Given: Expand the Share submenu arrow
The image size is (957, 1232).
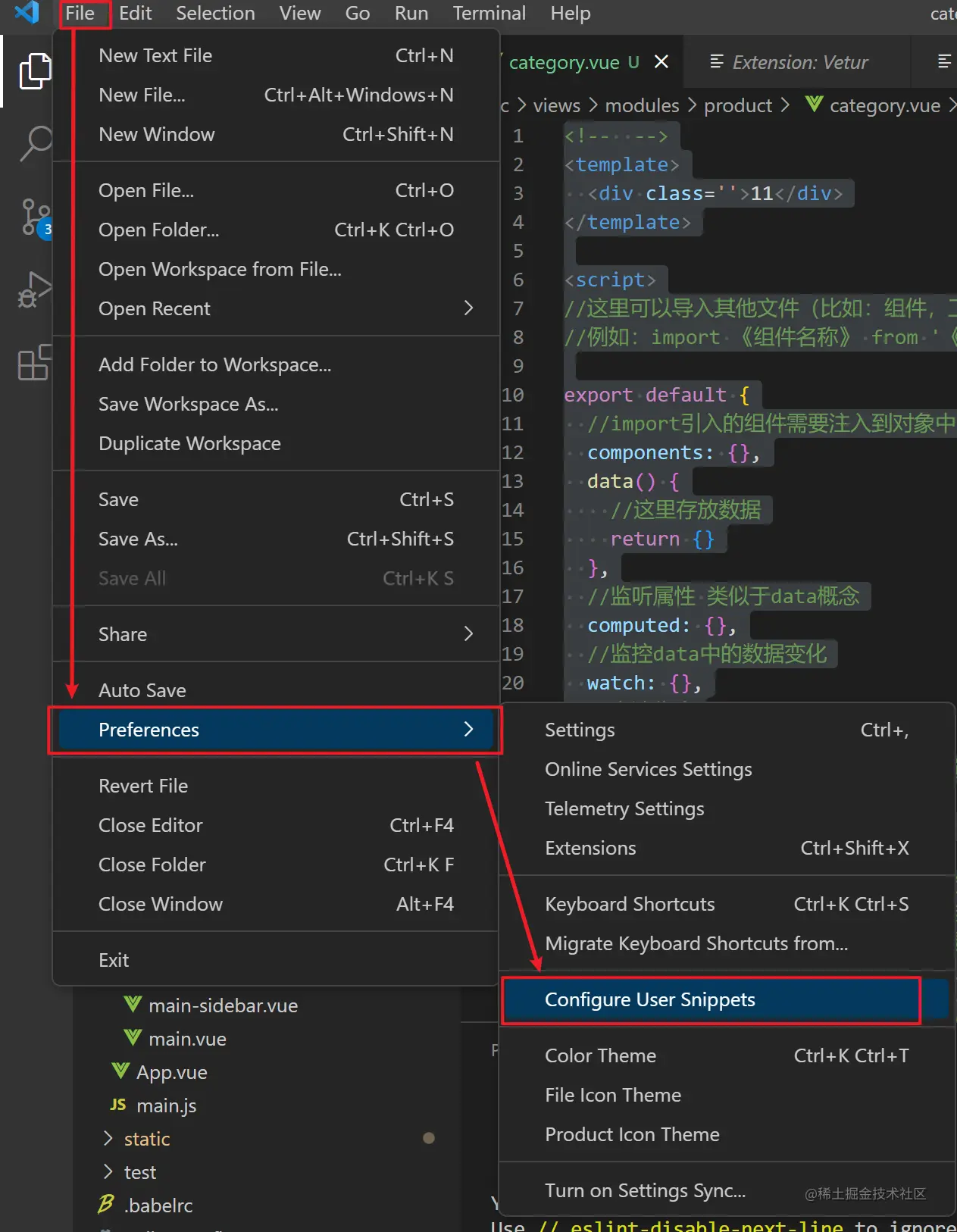Looking at the screenshot, I should [468, 633].
